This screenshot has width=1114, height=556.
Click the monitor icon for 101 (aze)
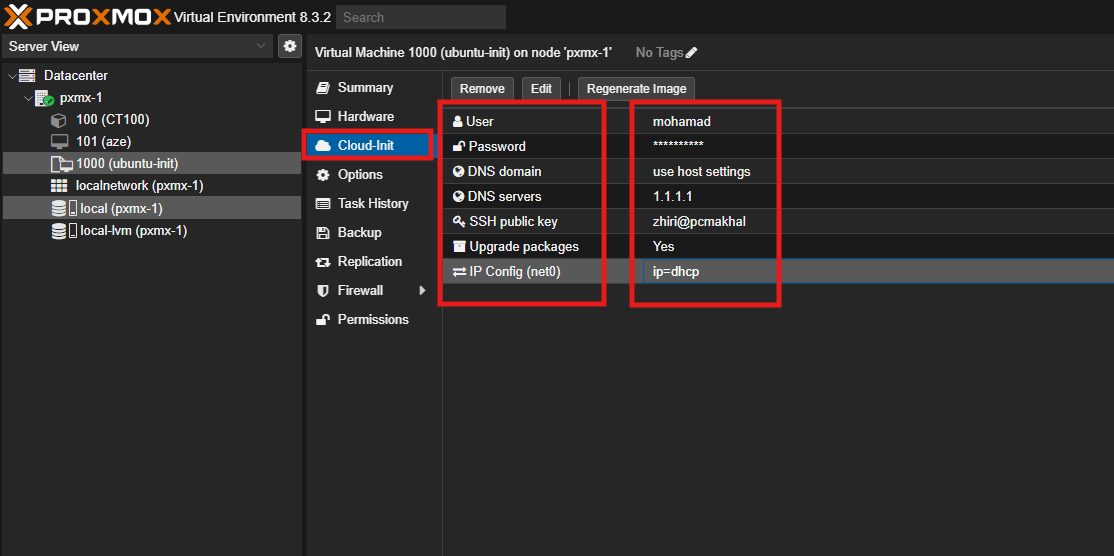[59, 142]
